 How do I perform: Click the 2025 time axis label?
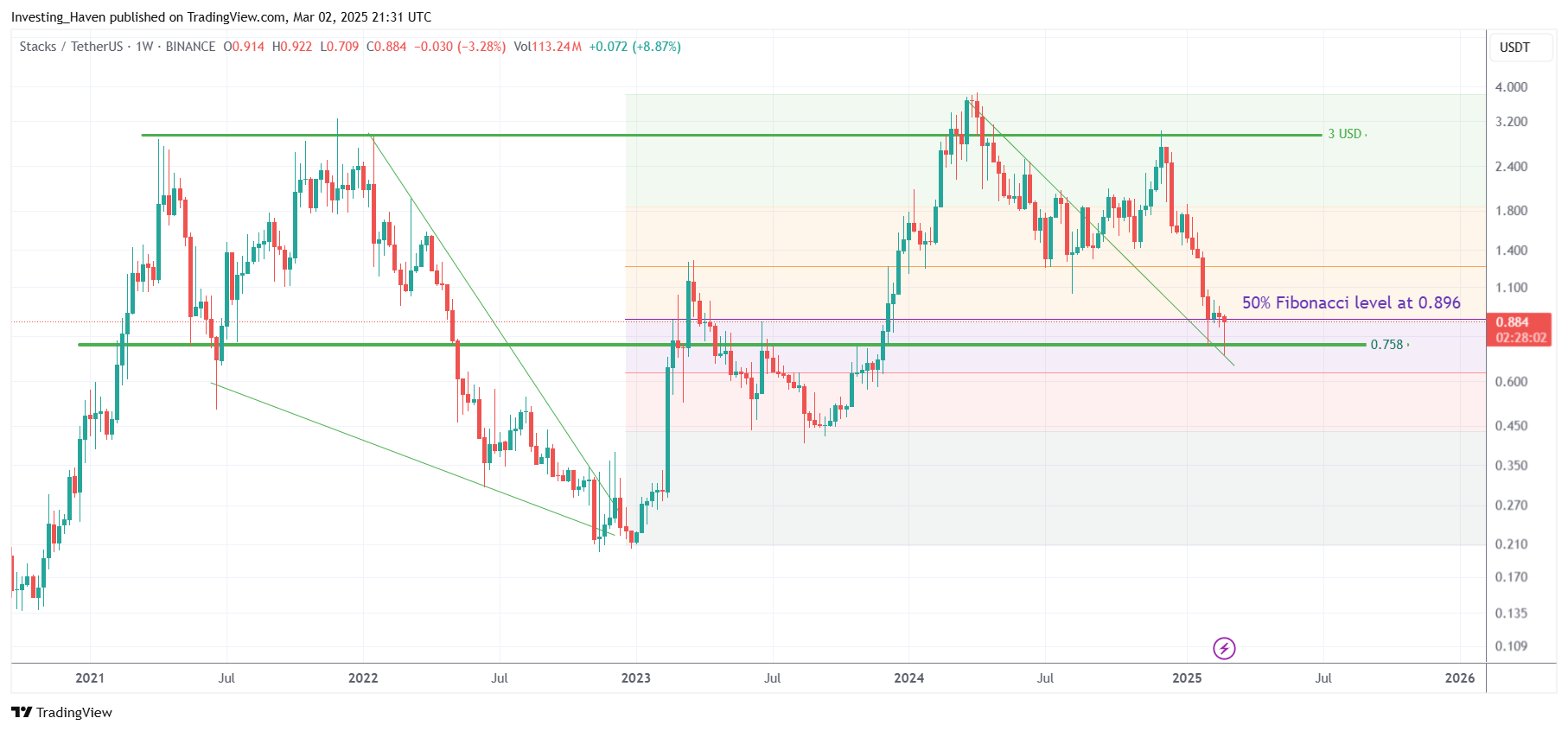point(1187,678)
